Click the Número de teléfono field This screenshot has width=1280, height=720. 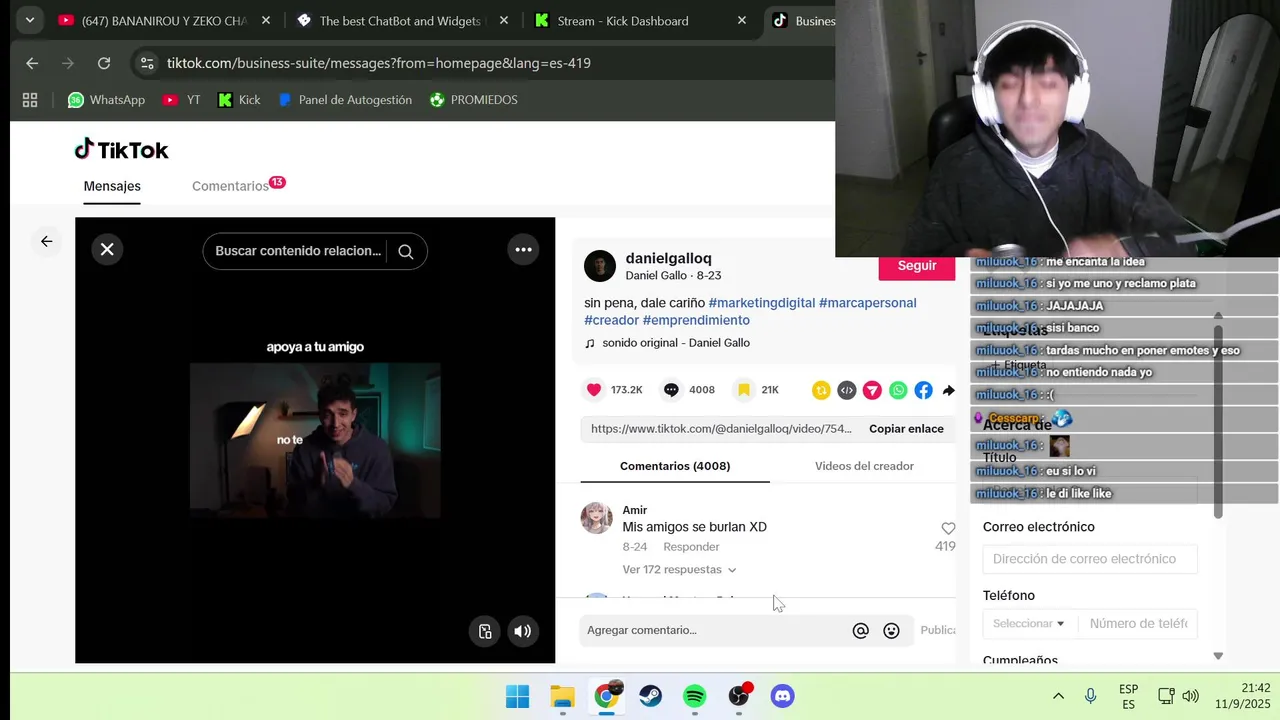(1138, 623)
